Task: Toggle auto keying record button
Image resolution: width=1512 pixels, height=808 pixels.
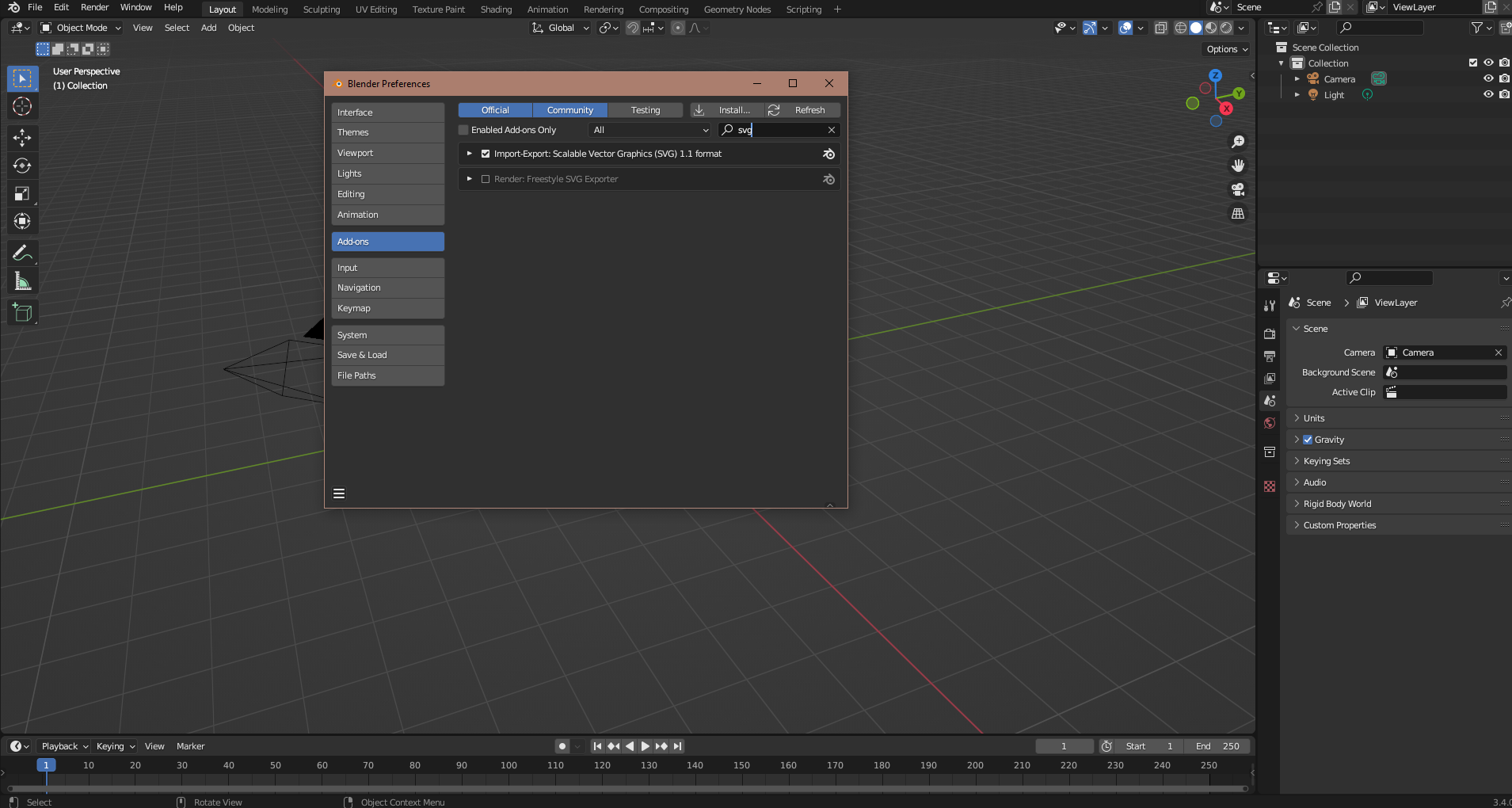Action: pos(562,746)
